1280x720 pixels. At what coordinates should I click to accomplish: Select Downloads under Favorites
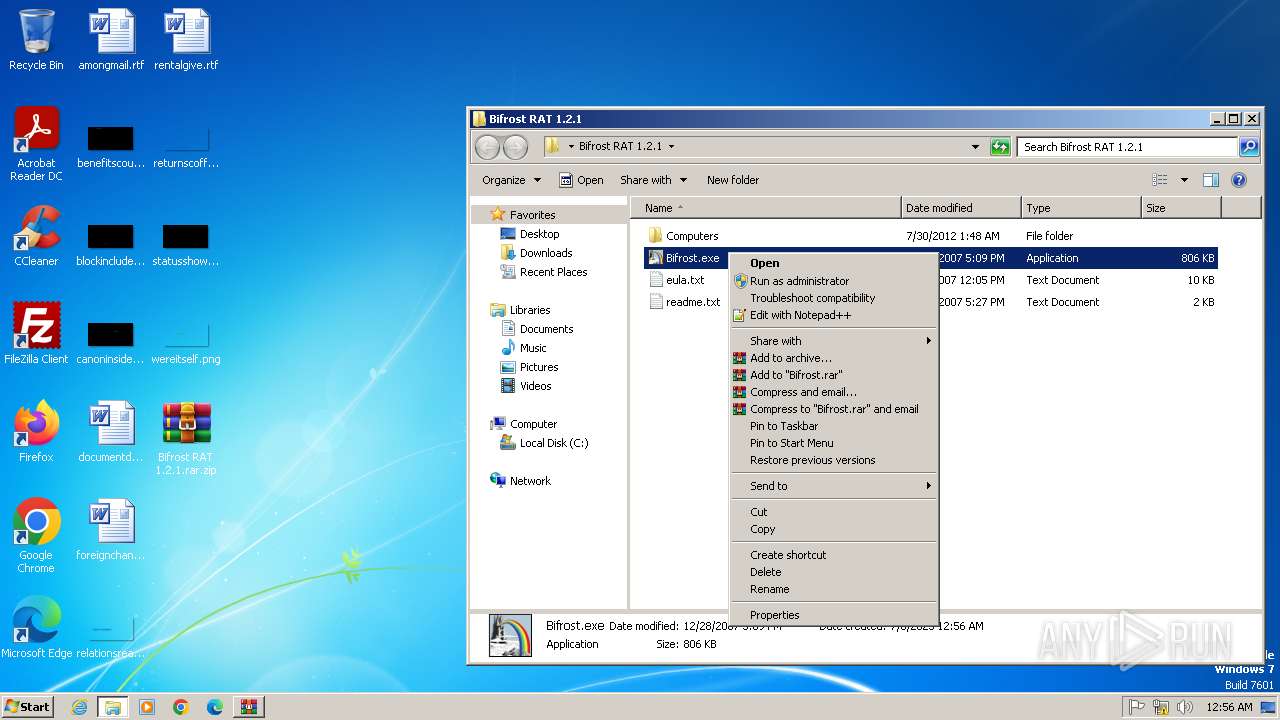click(546, 253)
